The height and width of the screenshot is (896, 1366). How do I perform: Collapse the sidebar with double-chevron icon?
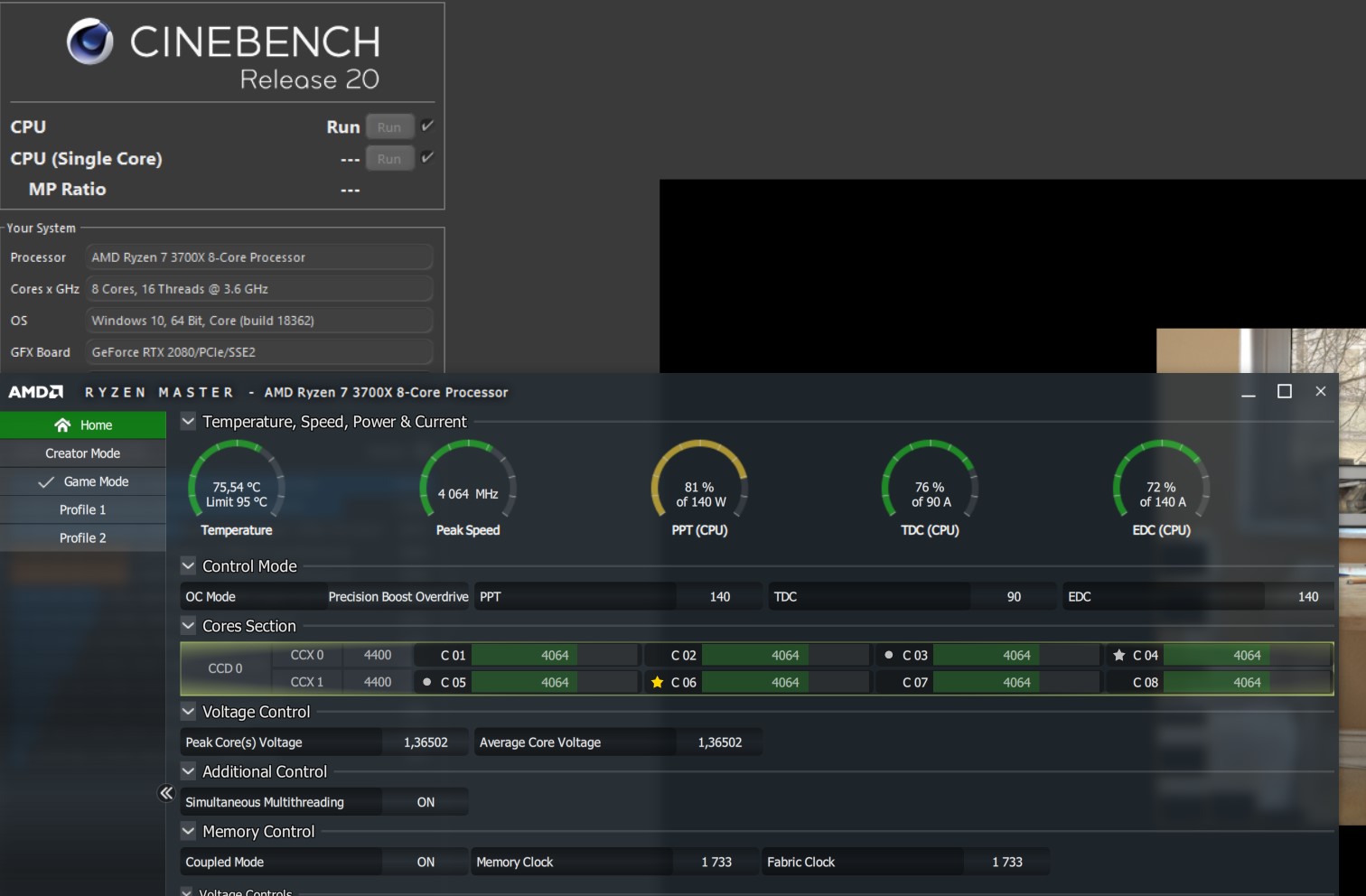point(166,793)
